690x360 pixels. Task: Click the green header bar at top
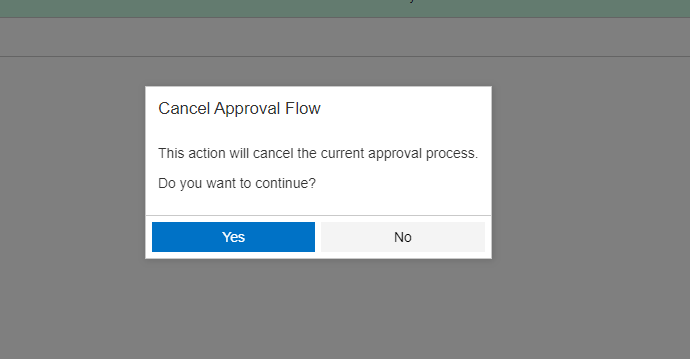[x=345, y=8]
